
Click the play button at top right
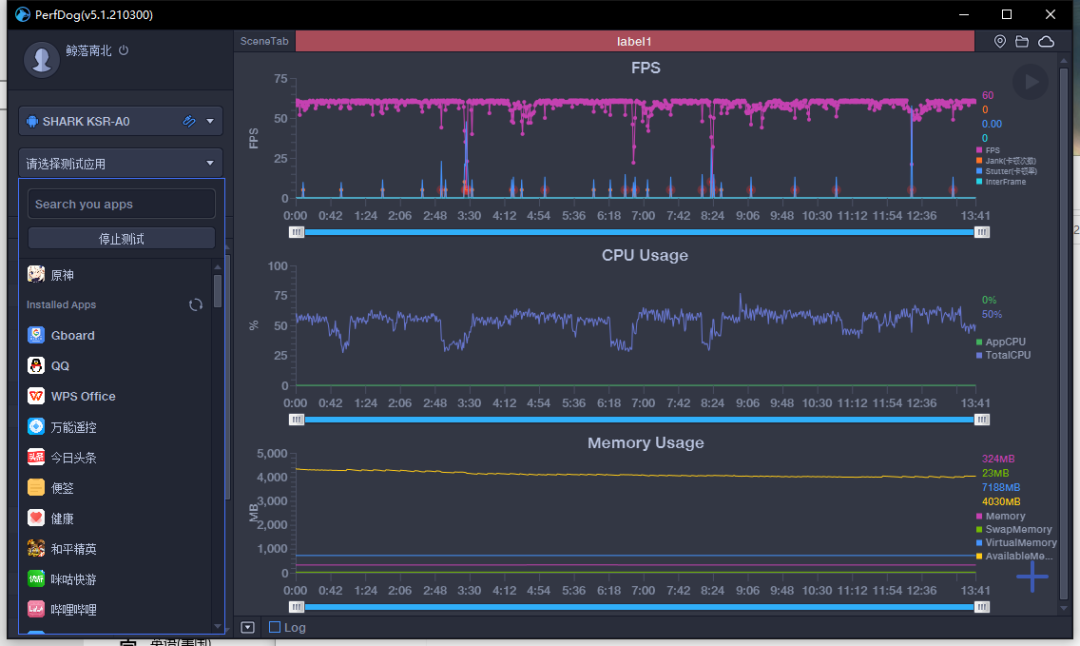[1030, 82]
